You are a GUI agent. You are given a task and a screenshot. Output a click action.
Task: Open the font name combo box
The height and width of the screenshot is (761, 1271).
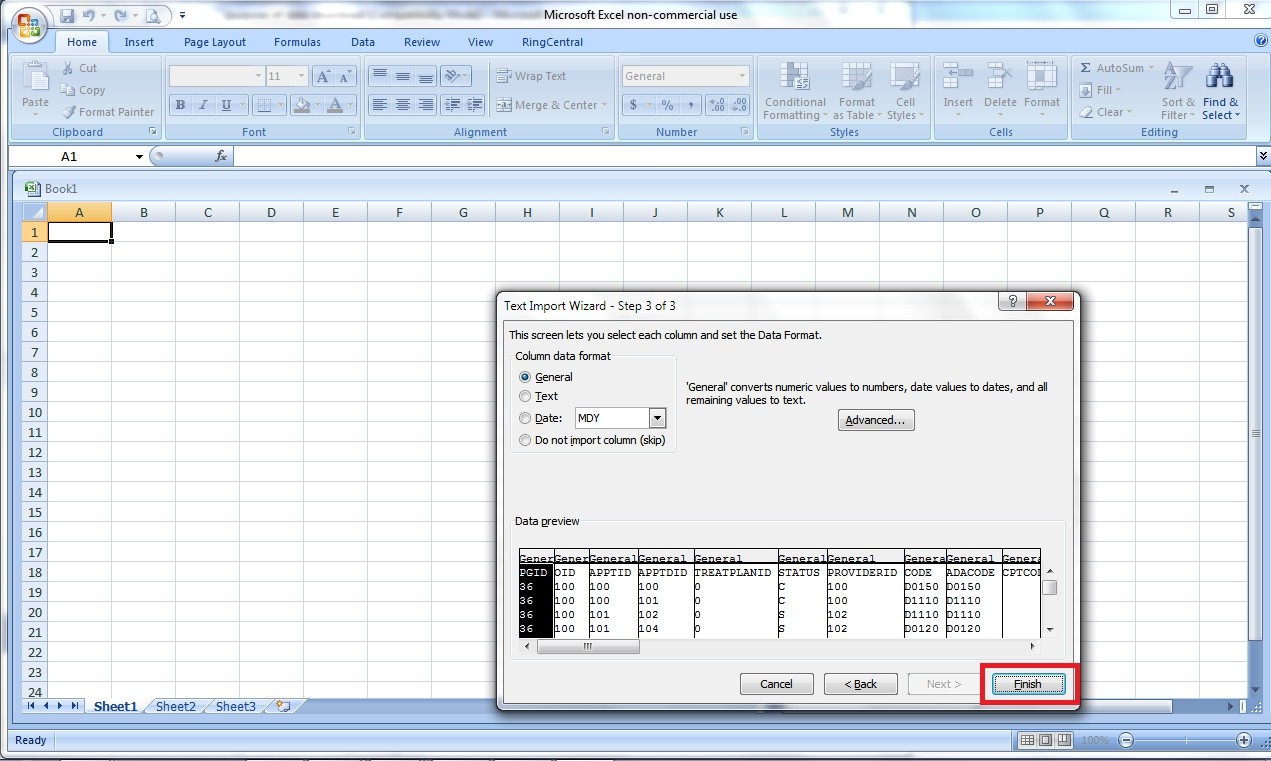click(216, 76)
